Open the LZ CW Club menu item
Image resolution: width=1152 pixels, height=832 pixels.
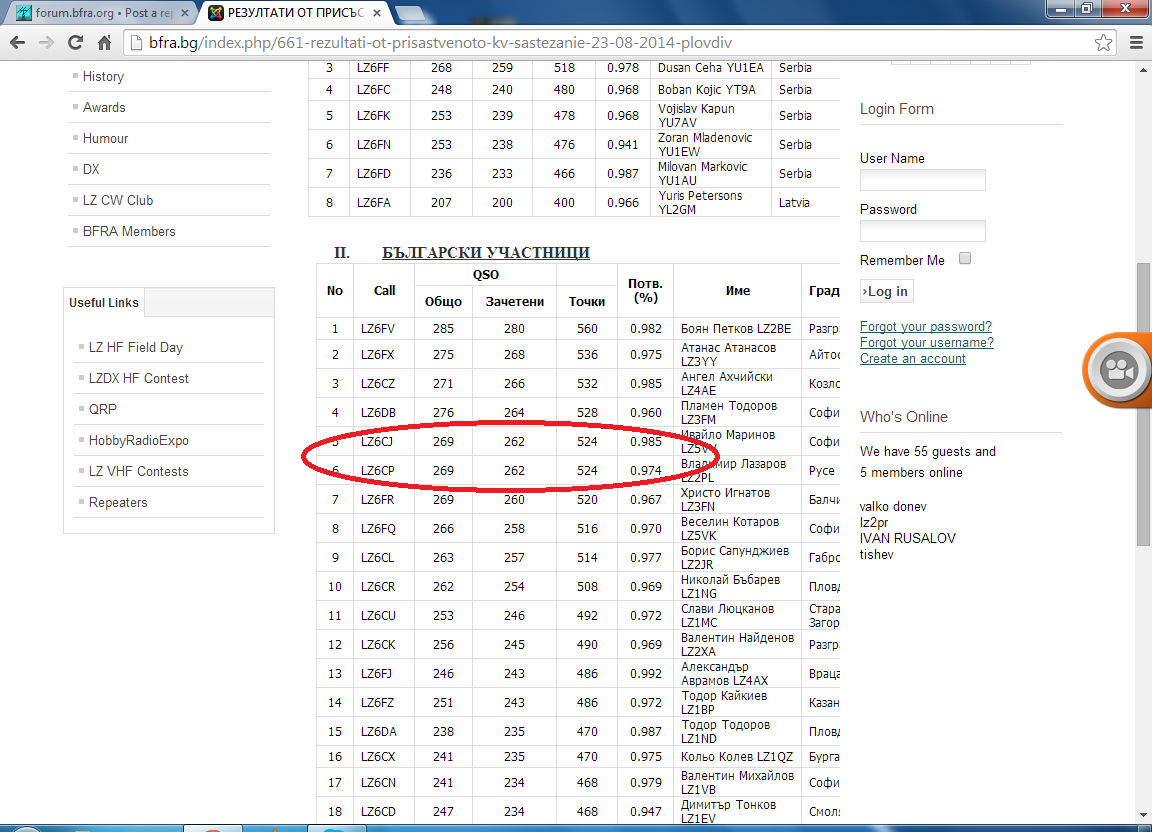pos(118,200)
